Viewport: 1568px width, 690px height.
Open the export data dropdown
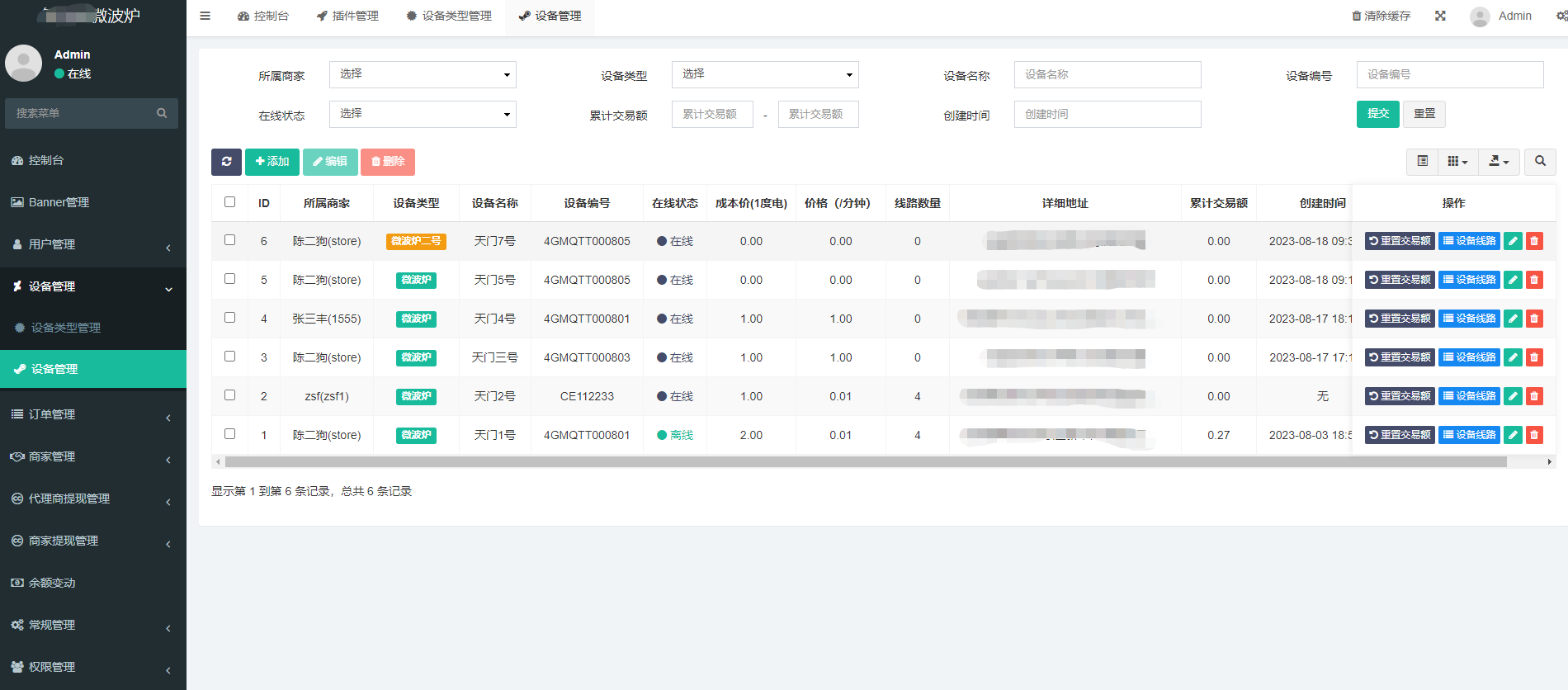(1499, 162)
